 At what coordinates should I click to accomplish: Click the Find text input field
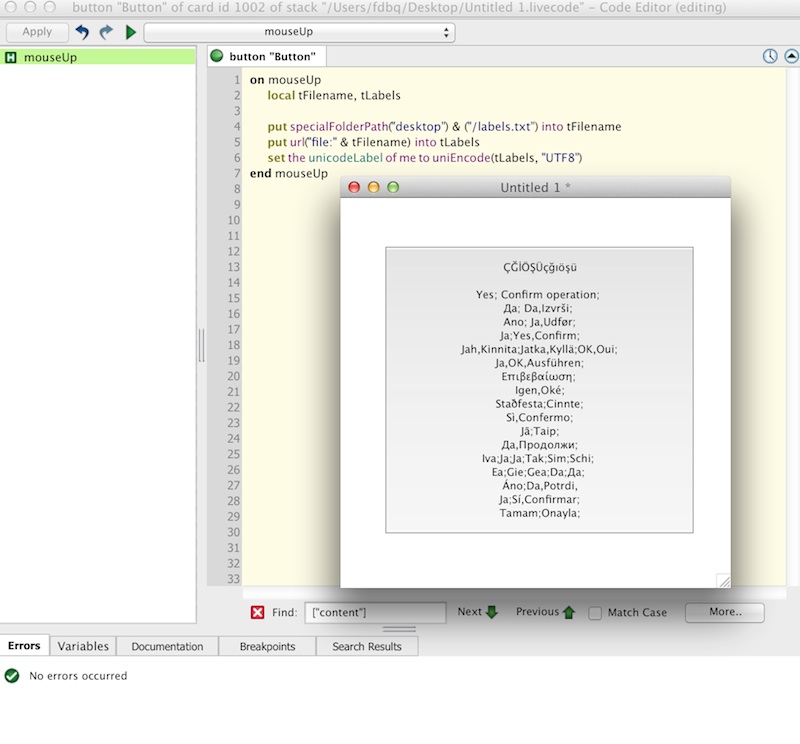pyautogui.click(x=376, y=612)
